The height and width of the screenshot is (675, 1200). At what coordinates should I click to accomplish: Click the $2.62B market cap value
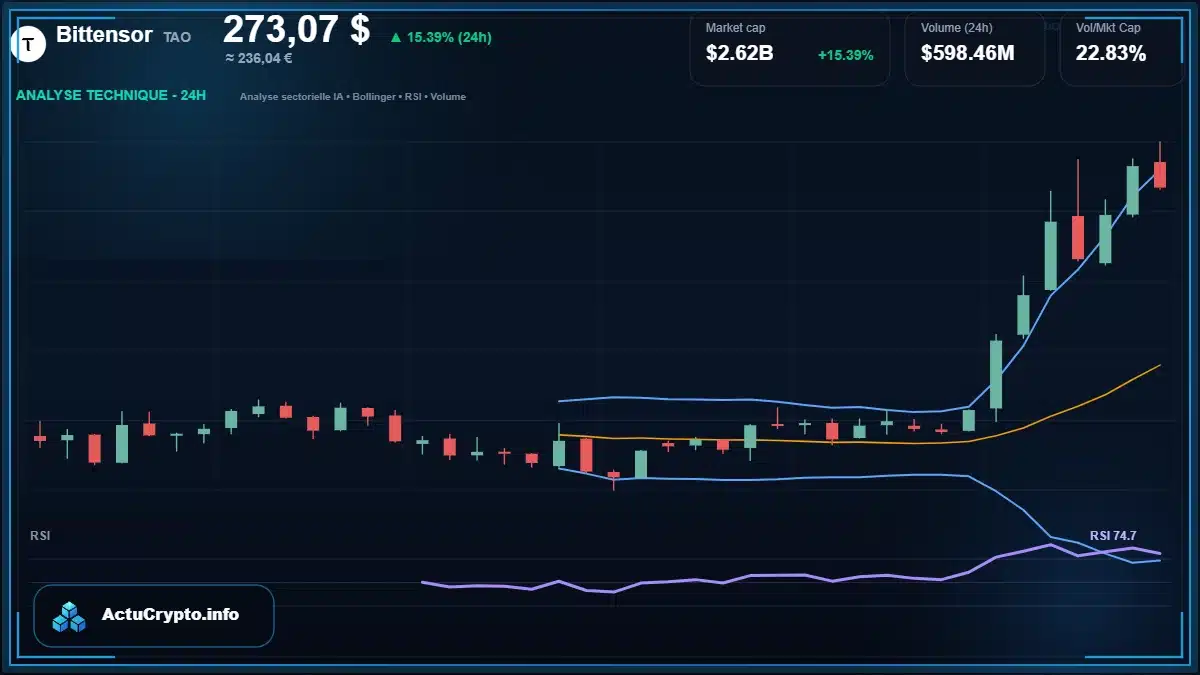[739, 54]
